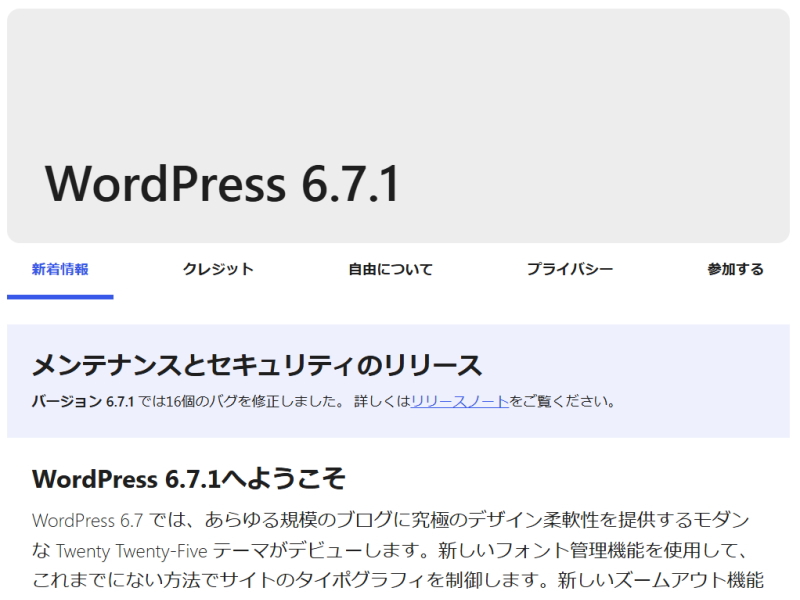Click the blue underline beneath 新着情報
The height and width of the screenshot is (600, 800).
60,296
